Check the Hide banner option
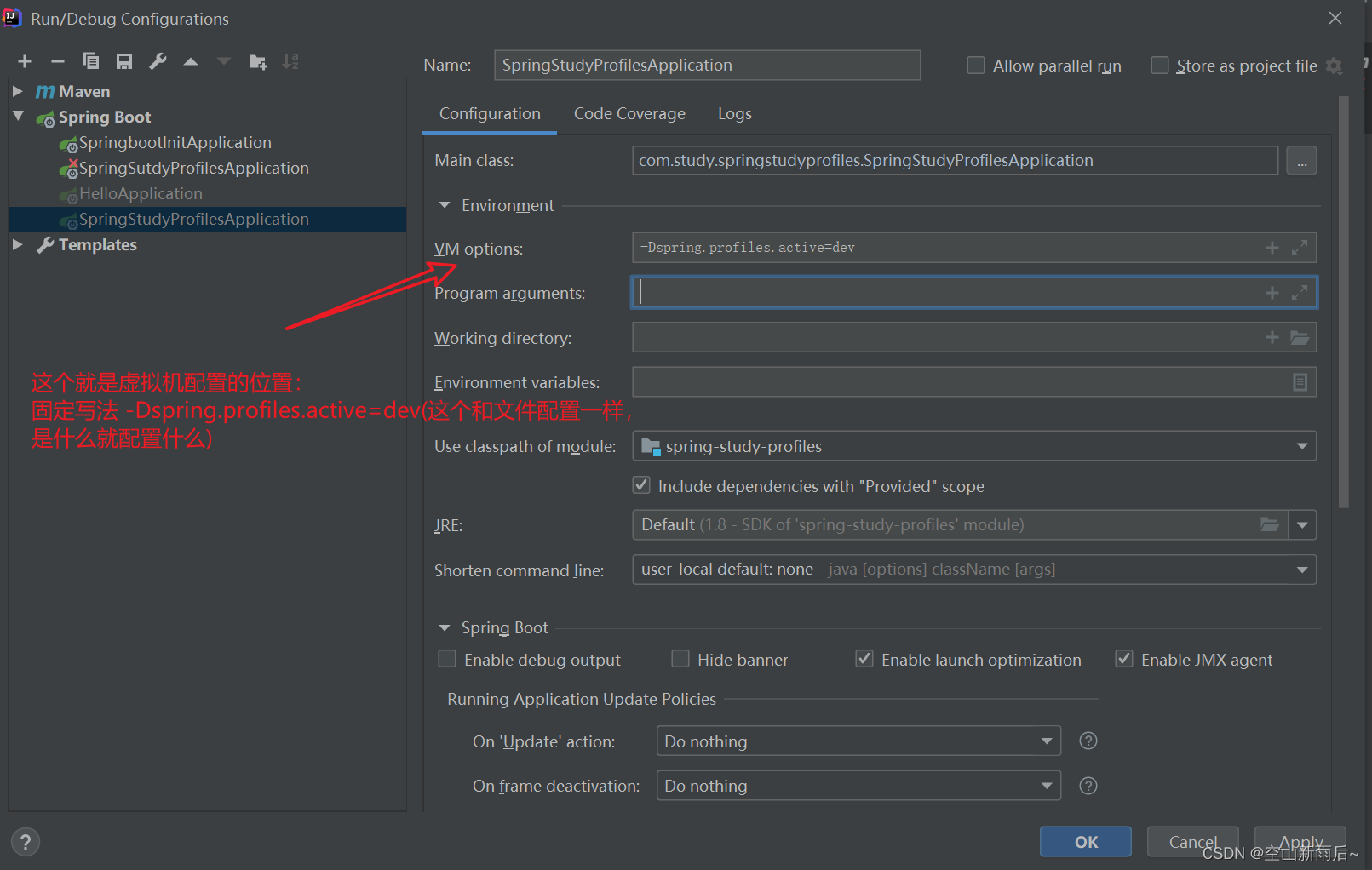The image size is (1372, 870). coord(680,659)
